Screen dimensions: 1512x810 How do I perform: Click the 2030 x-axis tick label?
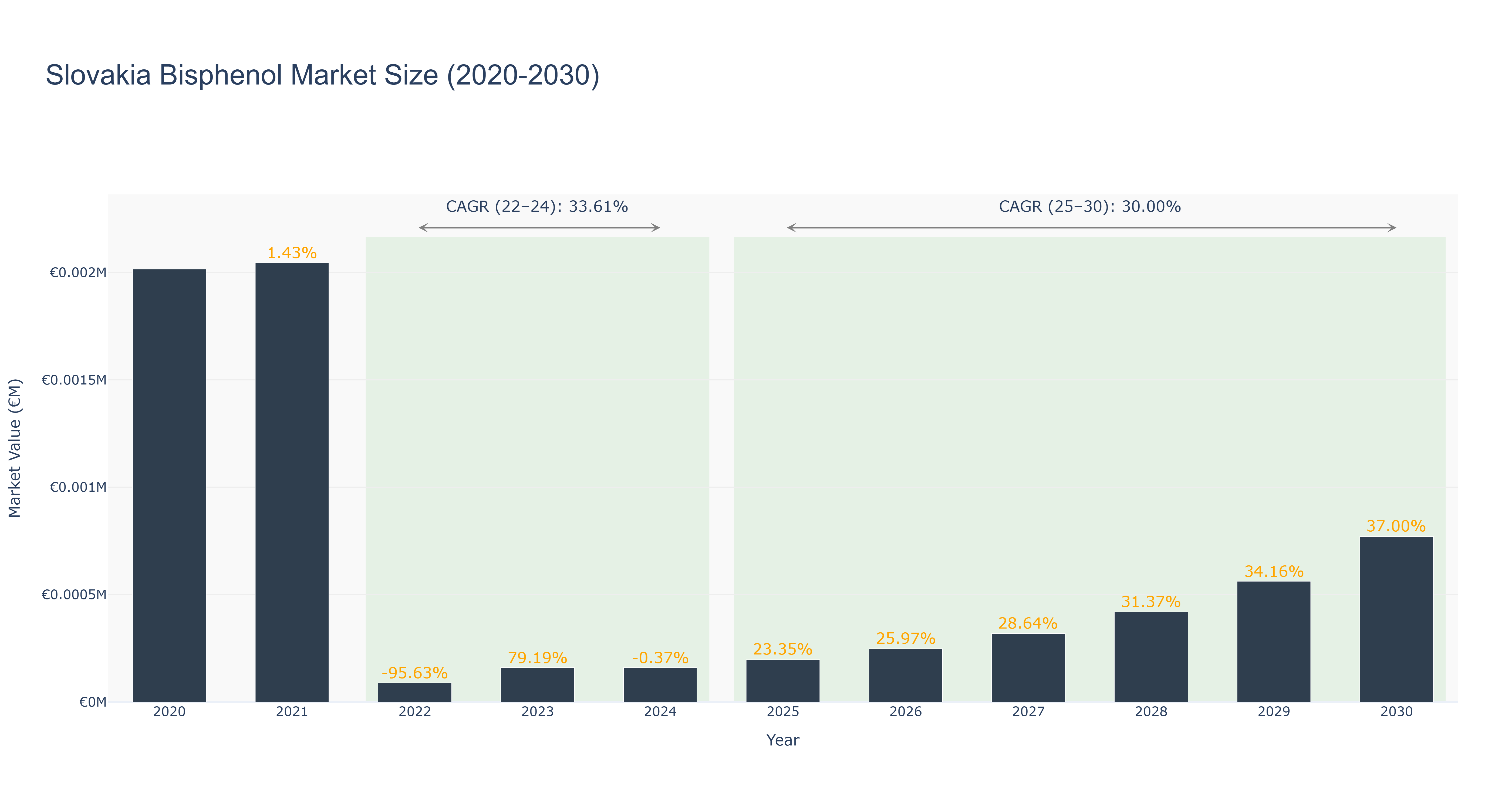[x=1396, y=711]
